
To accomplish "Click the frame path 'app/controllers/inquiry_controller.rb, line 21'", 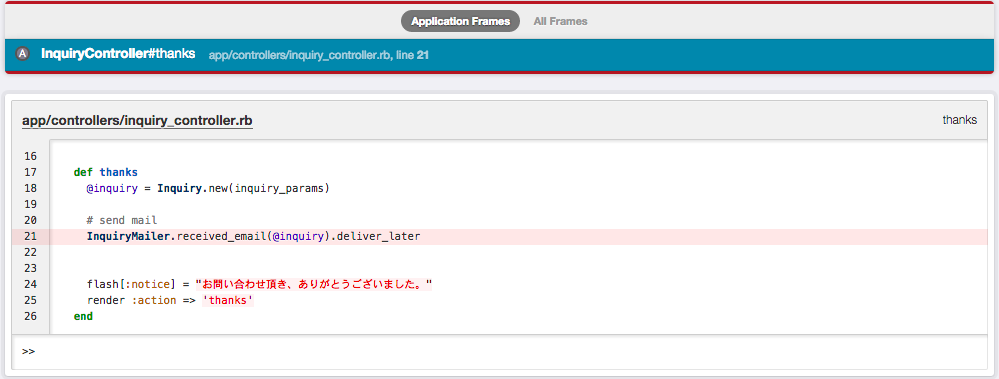I will [x=319, y=55].
